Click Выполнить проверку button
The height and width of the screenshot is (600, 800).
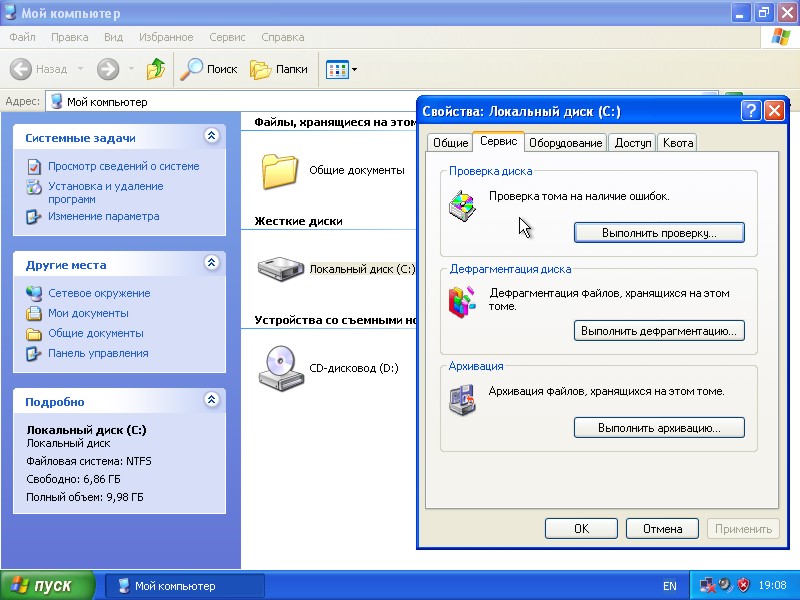[x=659, y=233]
